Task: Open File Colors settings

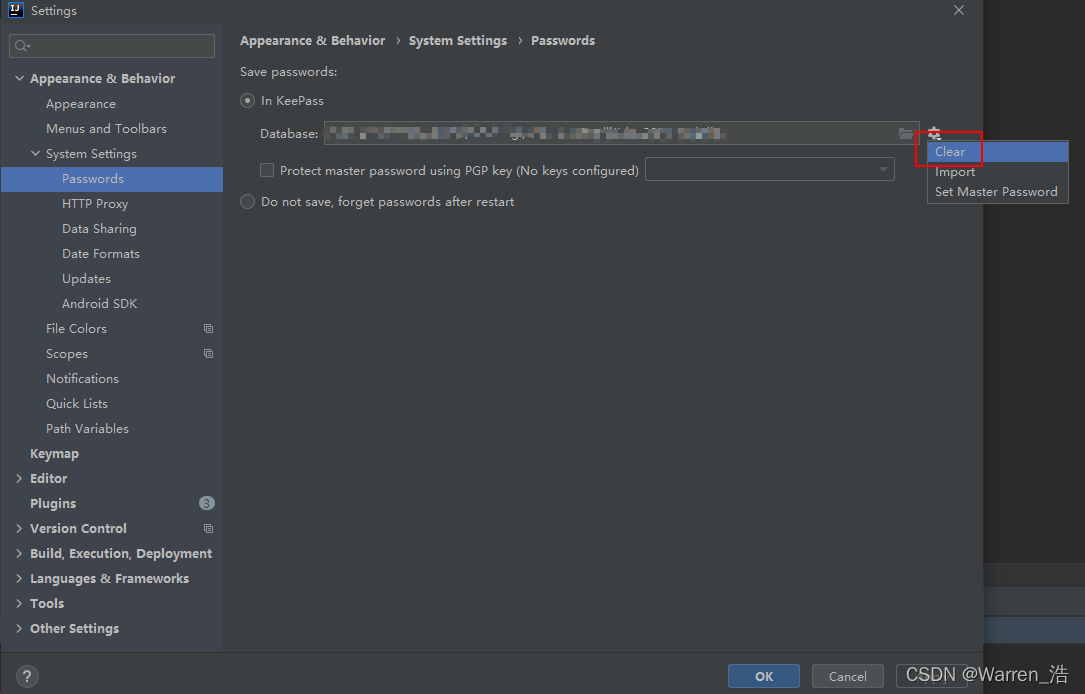Action: point(76,329)
